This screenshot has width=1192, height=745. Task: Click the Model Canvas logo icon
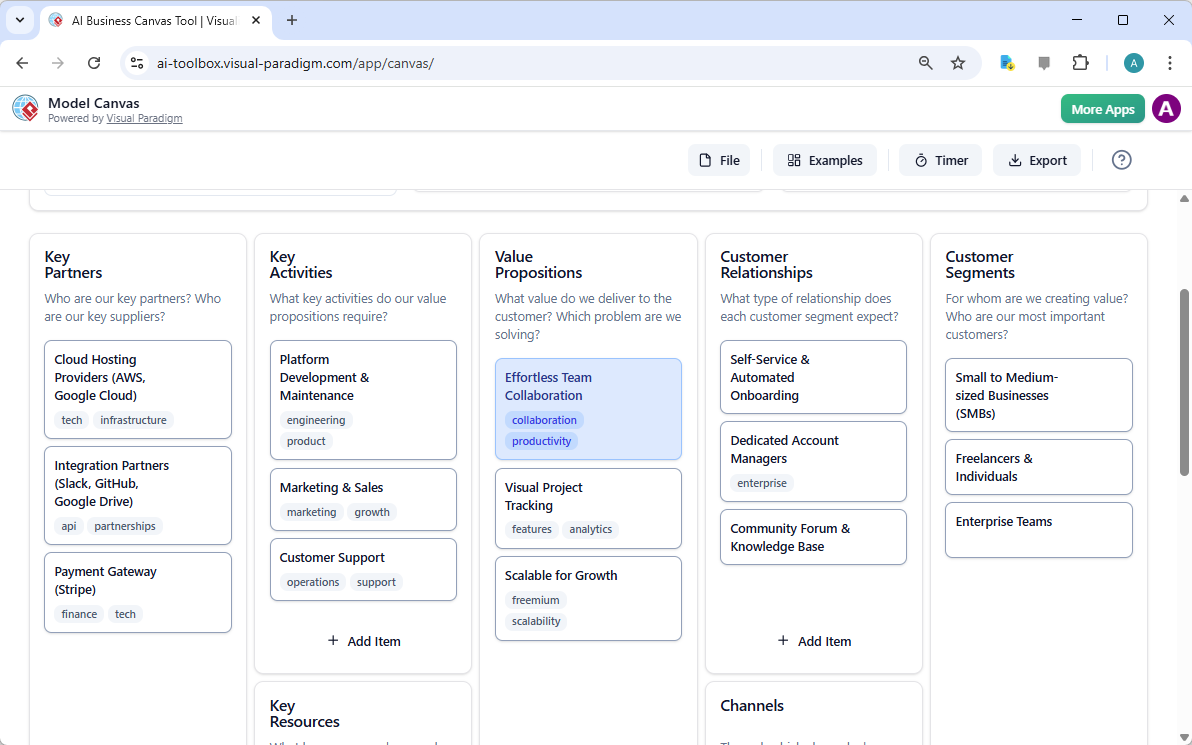click(25, 108)
